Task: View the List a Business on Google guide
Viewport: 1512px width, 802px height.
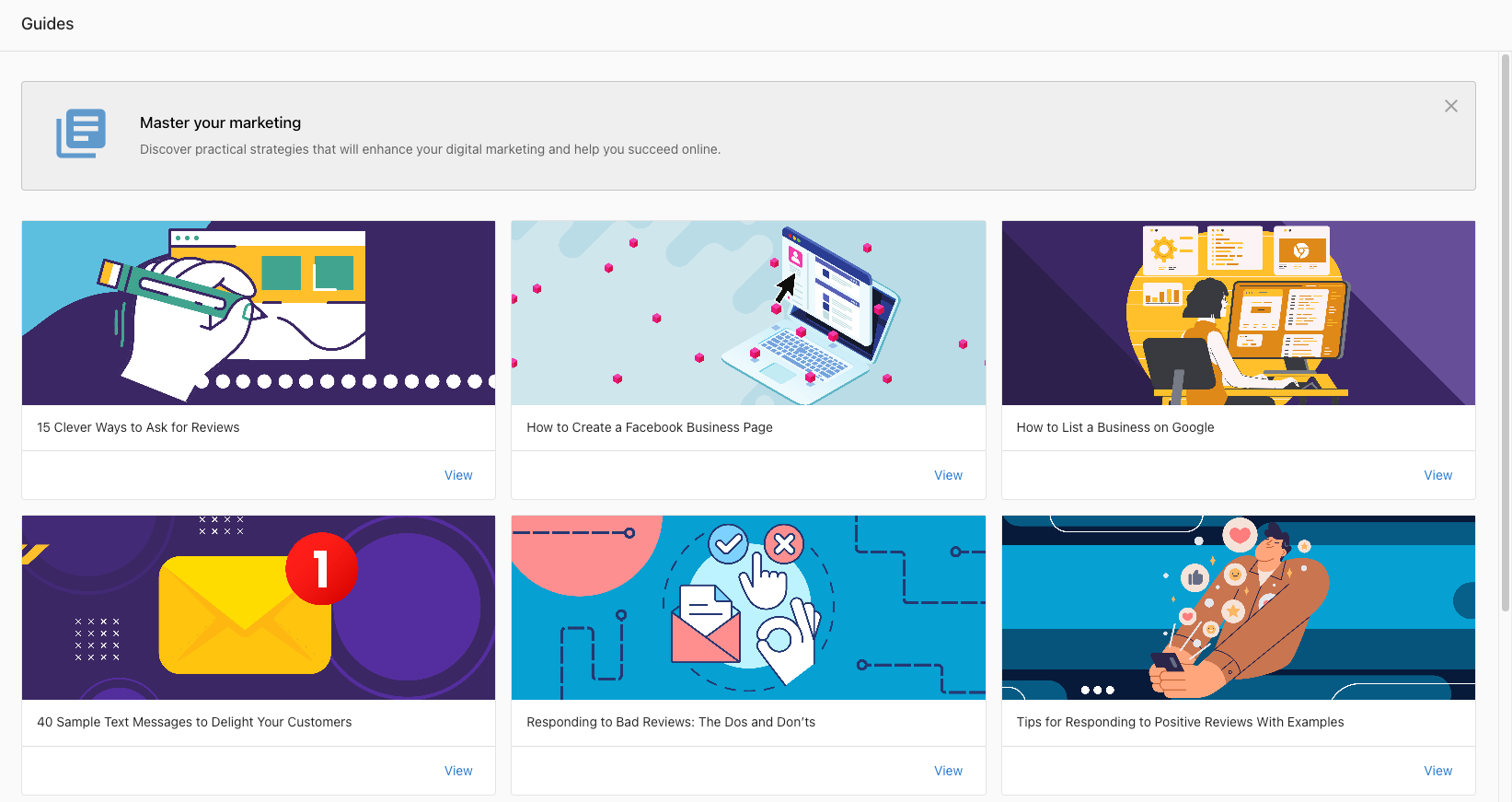Action: coord(1437,475)
